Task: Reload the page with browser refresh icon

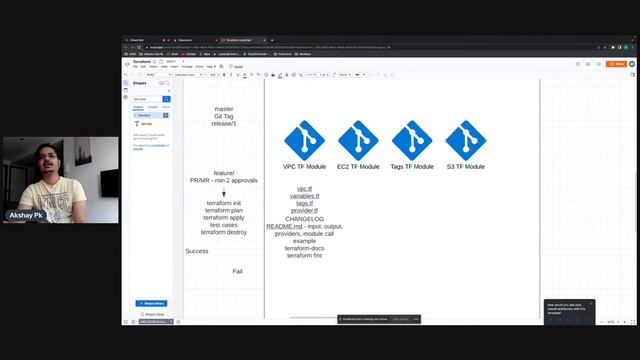Action: pyautogui.click(x=139, y=47)
